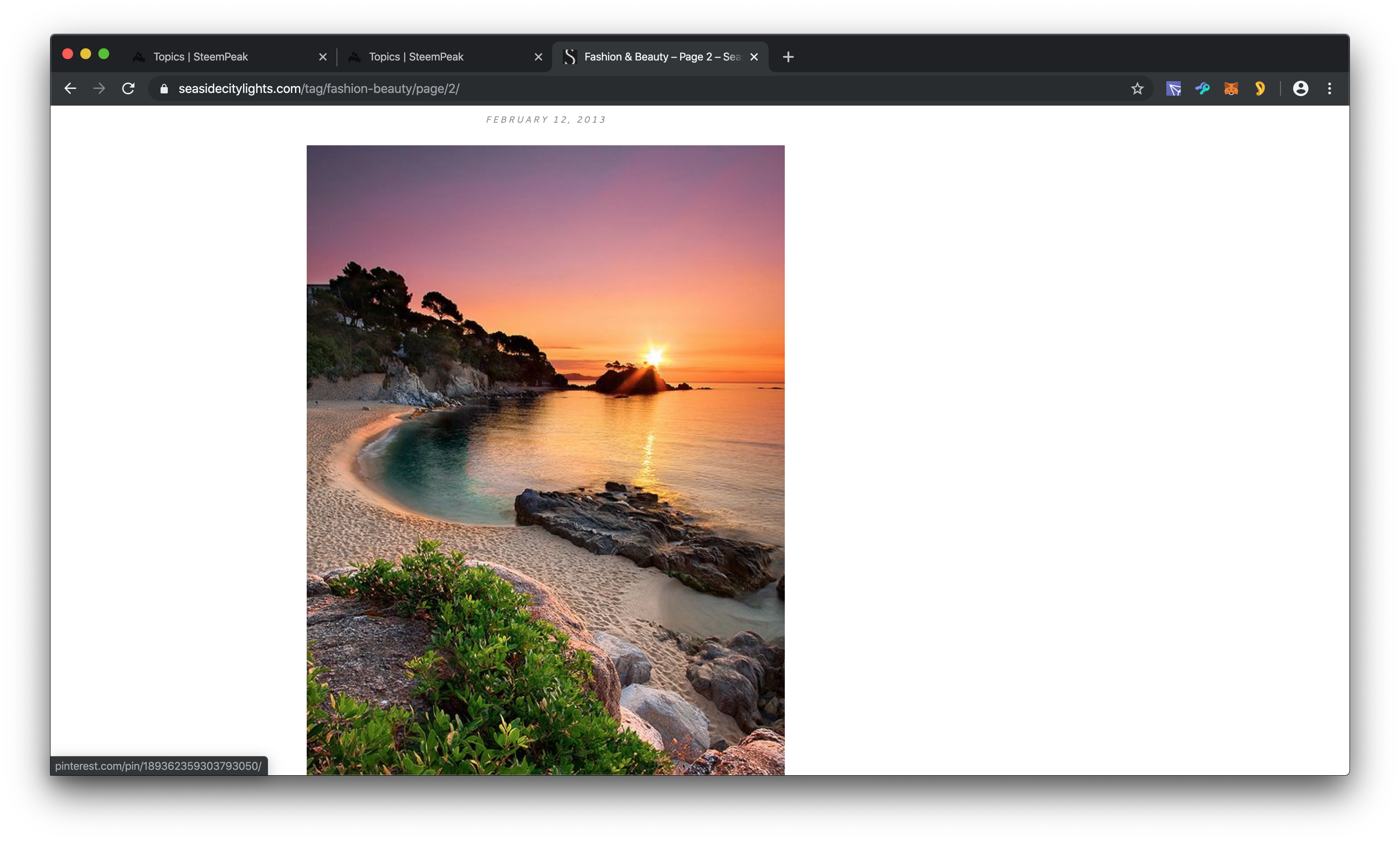Bookmark this page with the star icon
Image resolution: width=1400 pixels, height=842 pixels.
pyautogui.click(x=1137, y=88)
